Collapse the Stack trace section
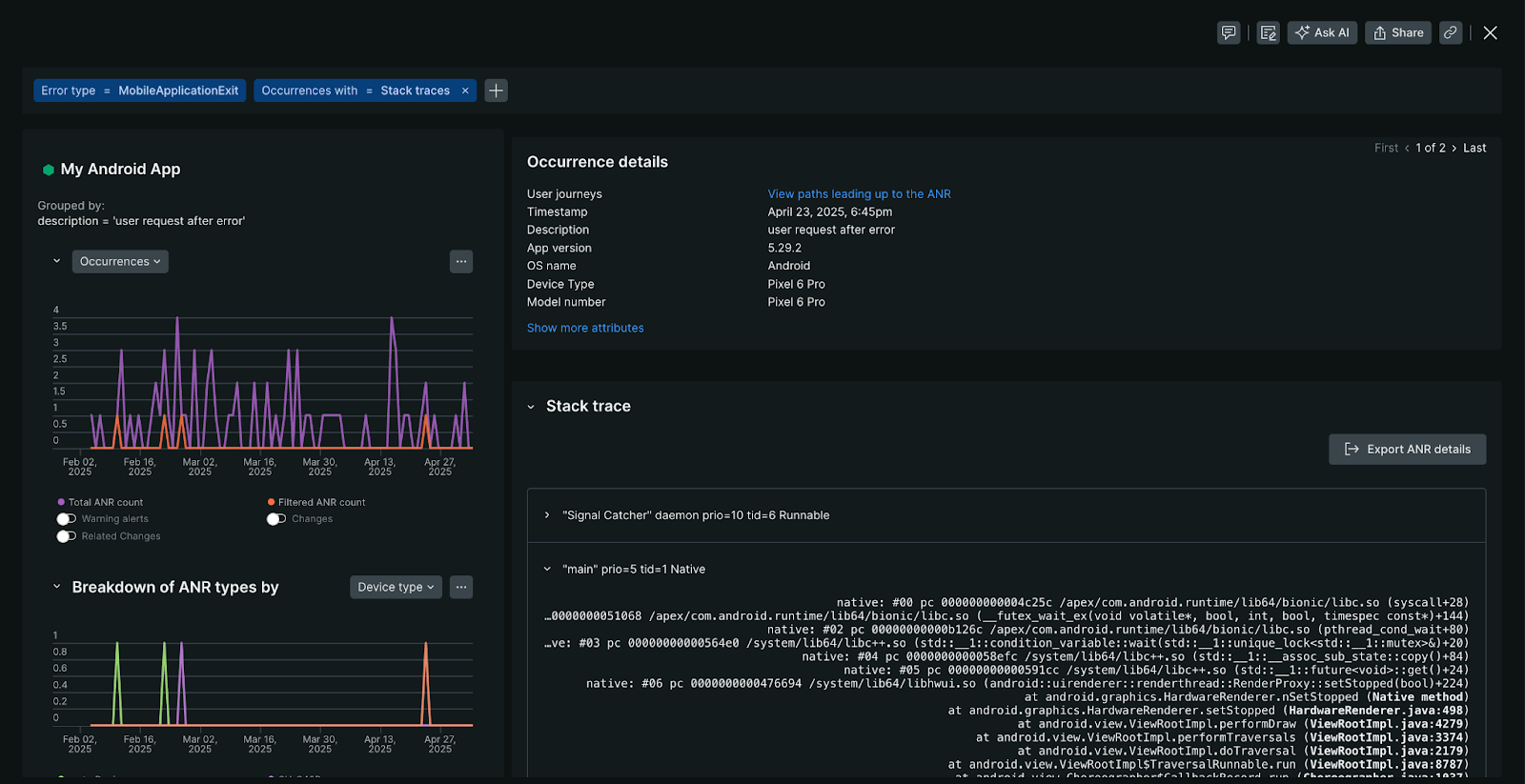The image size is (1525, 784). [x=531, y=407]
